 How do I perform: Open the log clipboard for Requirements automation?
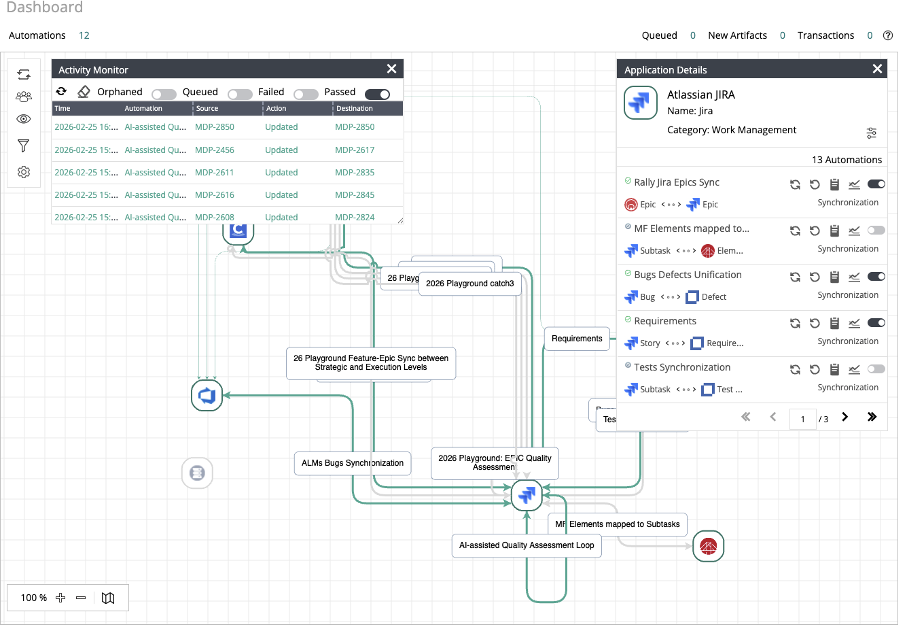coord(835,324)
